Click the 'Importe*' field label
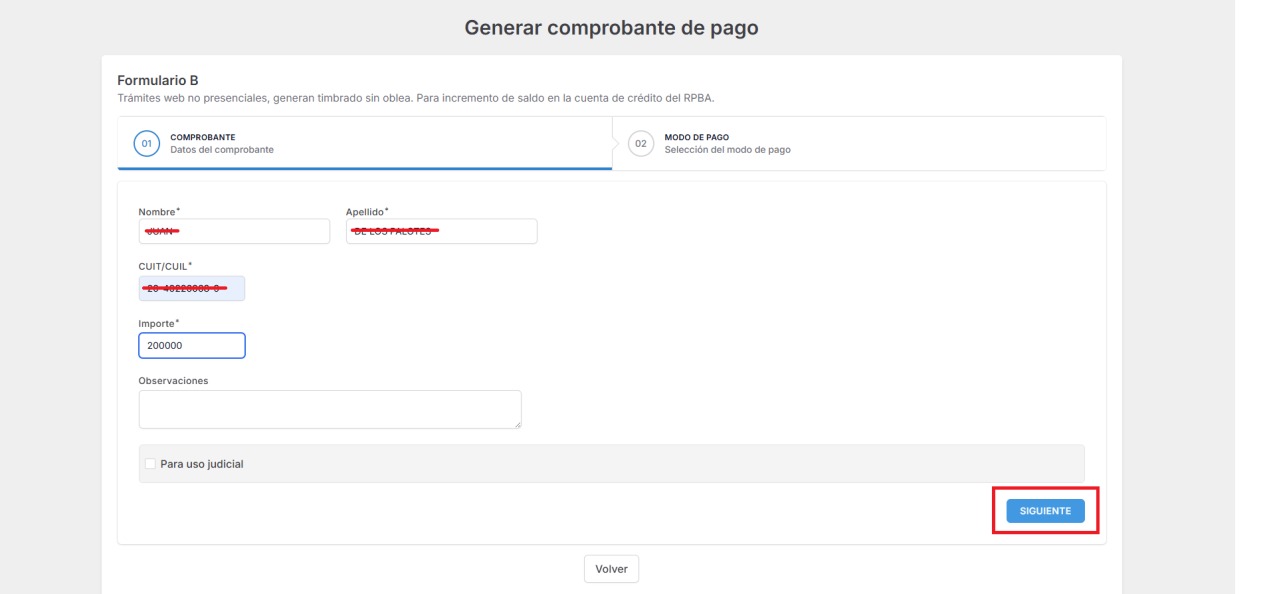1267x594 pixels. [x=156, y=323]
